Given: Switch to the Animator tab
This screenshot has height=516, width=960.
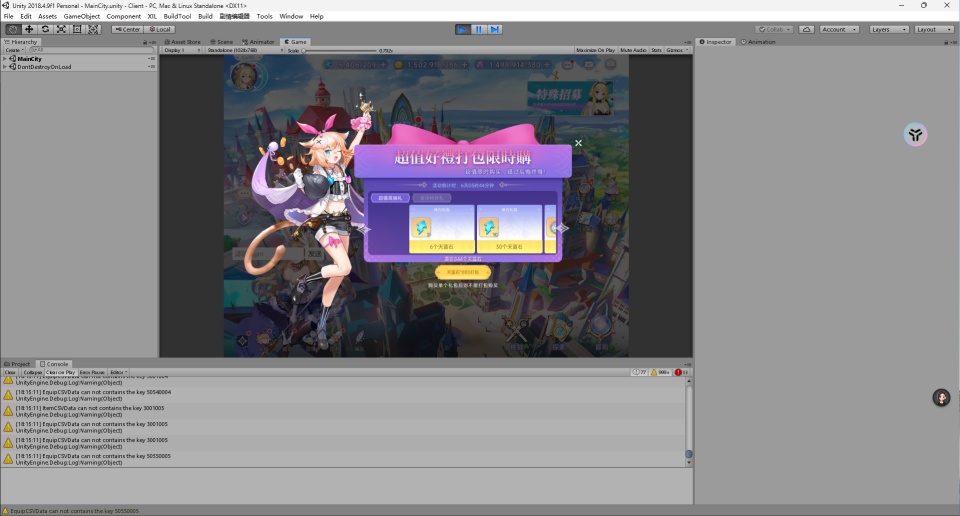Looking at the screenshot, I should tap(258, 42).
